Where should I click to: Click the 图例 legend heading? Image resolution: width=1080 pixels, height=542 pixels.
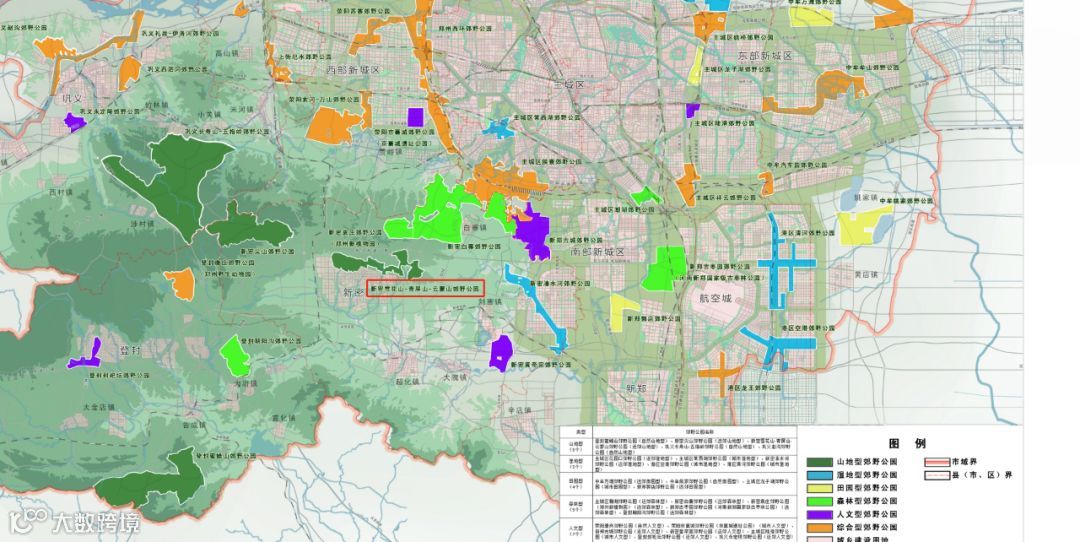pos(907,444)
